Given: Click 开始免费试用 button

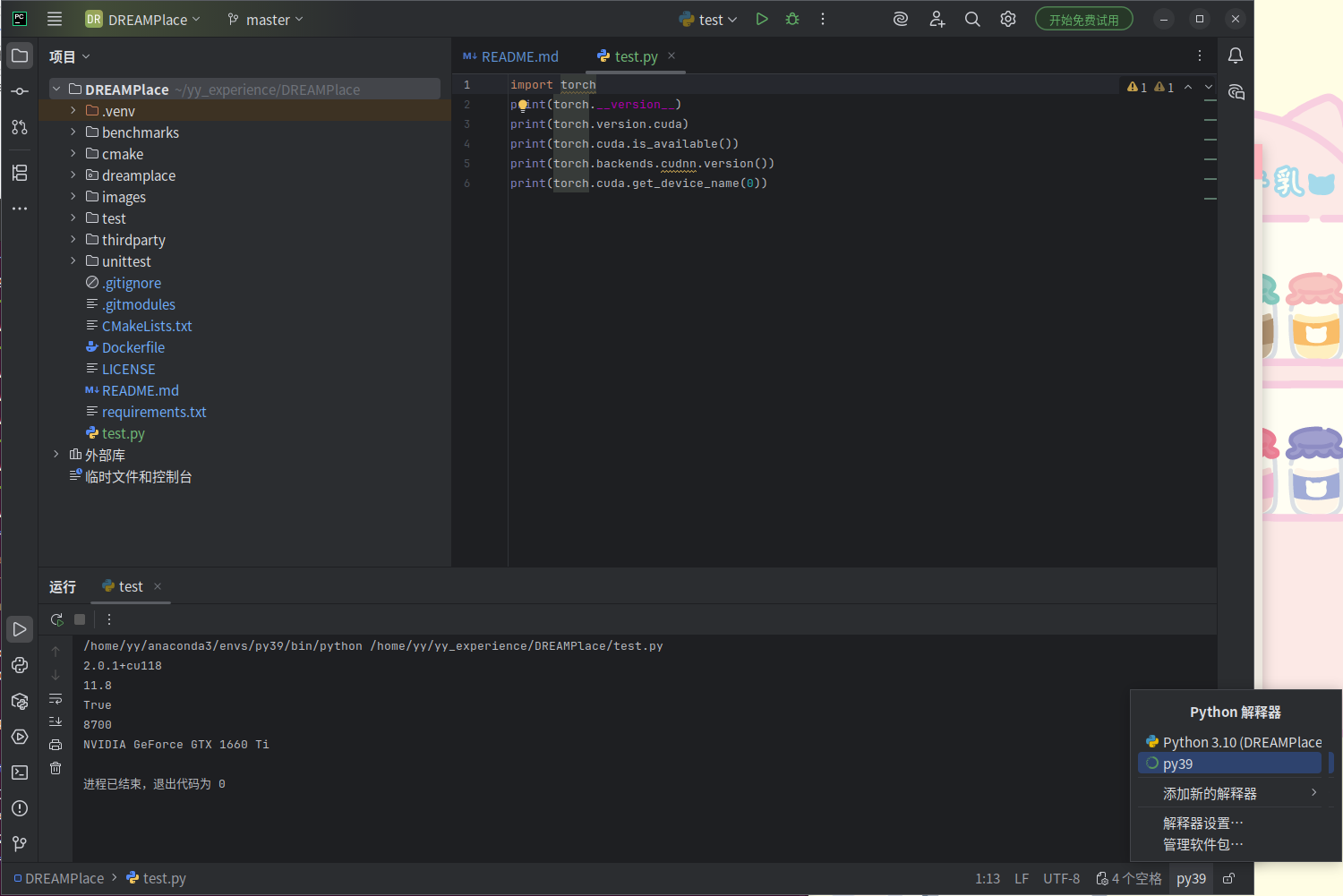Looking at the screenshot, I should 1084,19.
